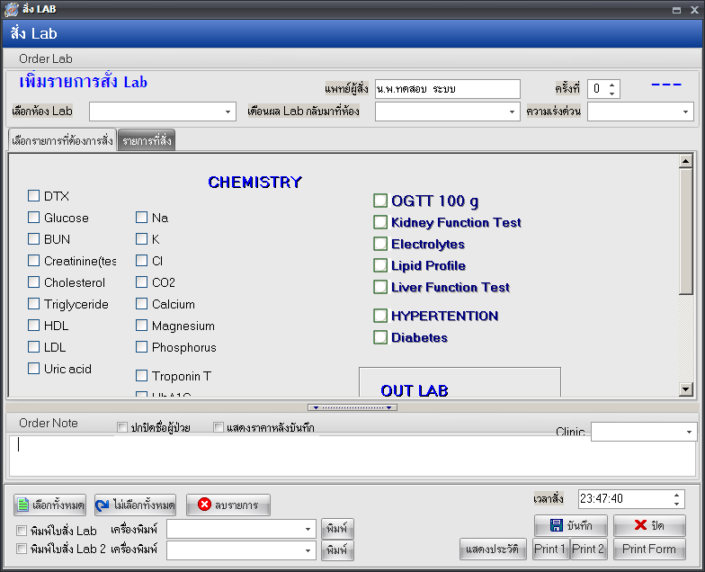
Task: Click the Print Form button
Action: 648,549
